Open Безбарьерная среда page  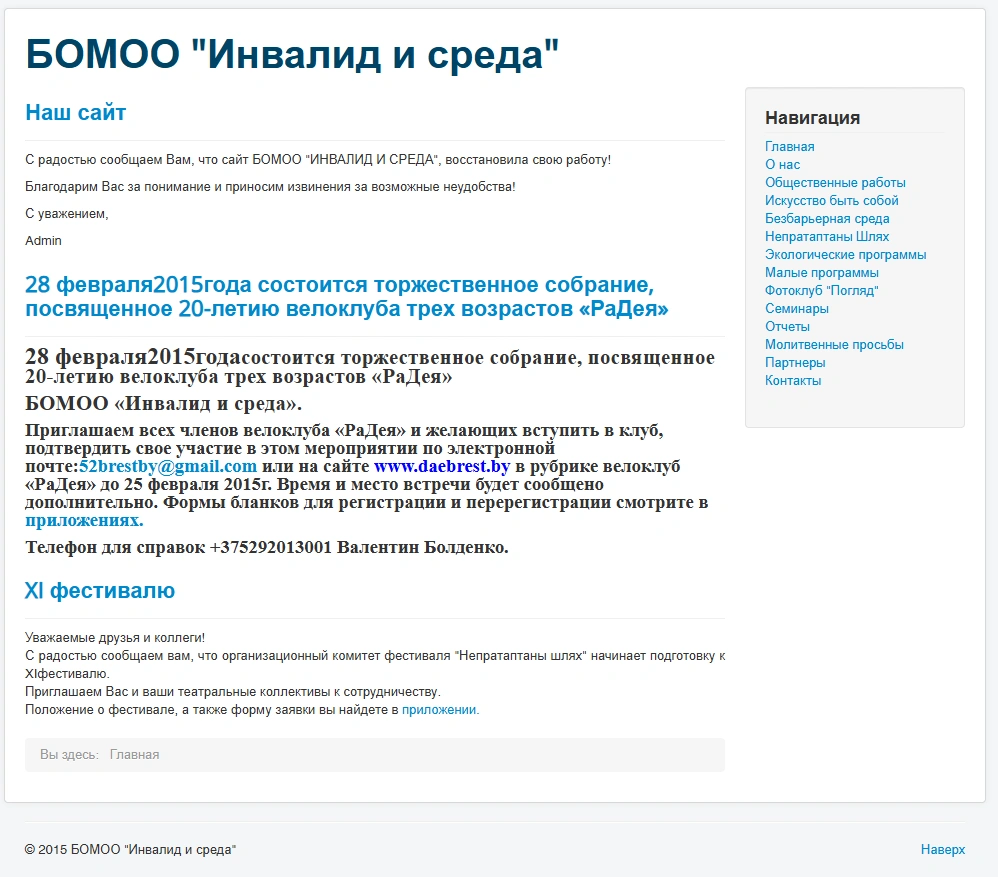point(827,218)
